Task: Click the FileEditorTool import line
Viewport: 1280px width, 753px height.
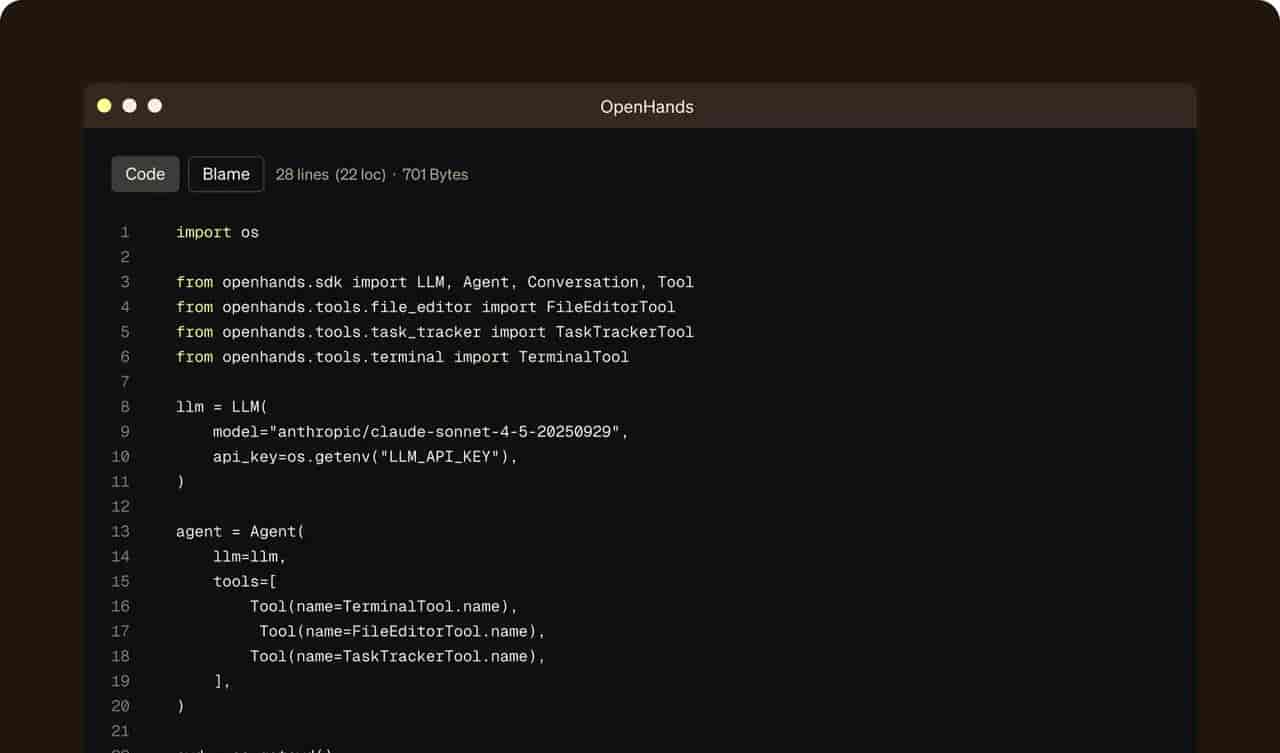Action: click(x=426, y=307)
